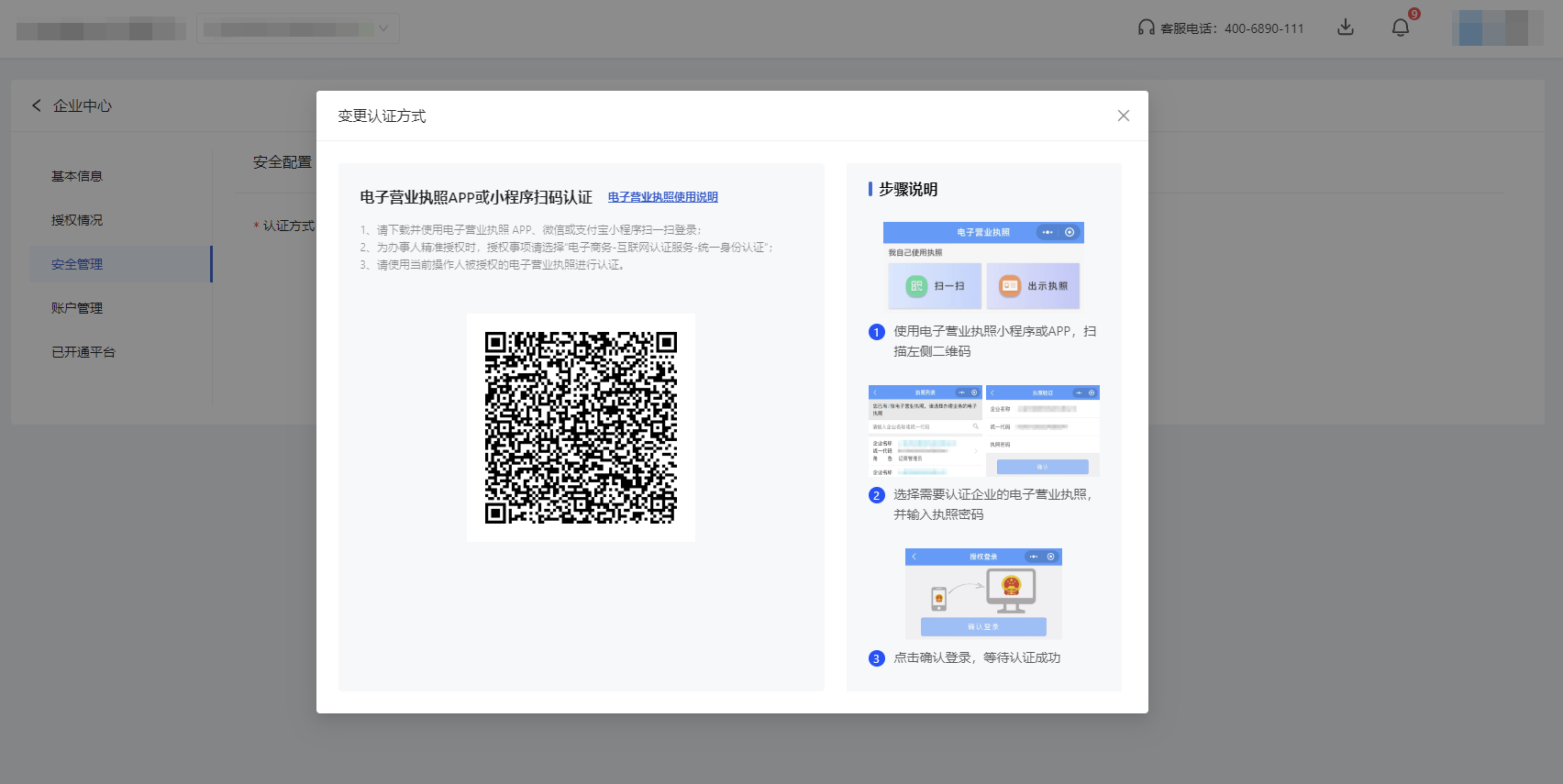Select 授权情况 in the sidebar

(x=77, y=220)
